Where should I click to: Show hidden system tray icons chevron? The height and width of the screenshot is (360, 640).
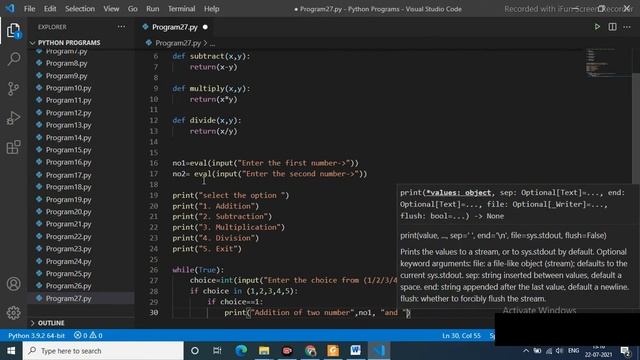[526, 351]
